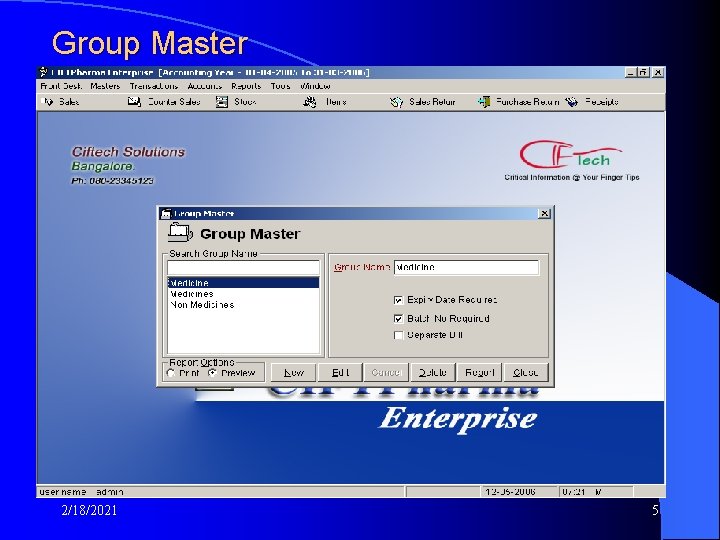Click the Stock toolbar icon
The height and width of the screenshot is (540, 720).
click(x=222, y=102)
